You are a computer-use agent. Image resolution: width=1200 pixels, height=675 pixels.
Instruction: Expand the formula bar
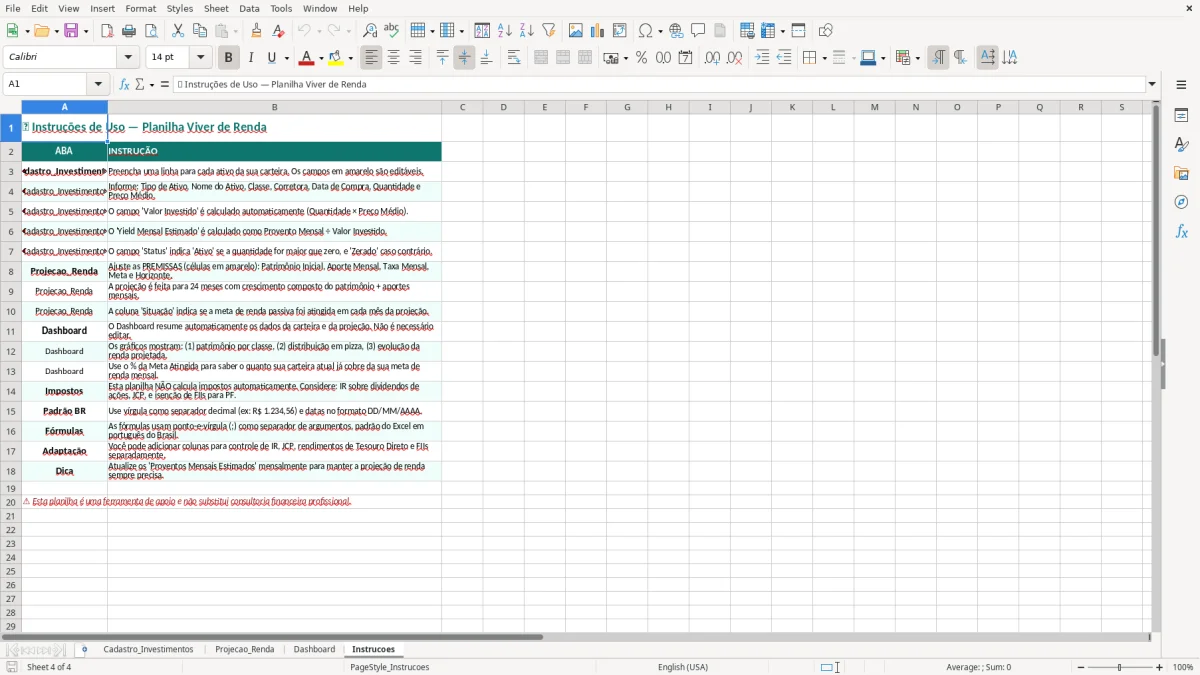click(x=1152, y=84)
